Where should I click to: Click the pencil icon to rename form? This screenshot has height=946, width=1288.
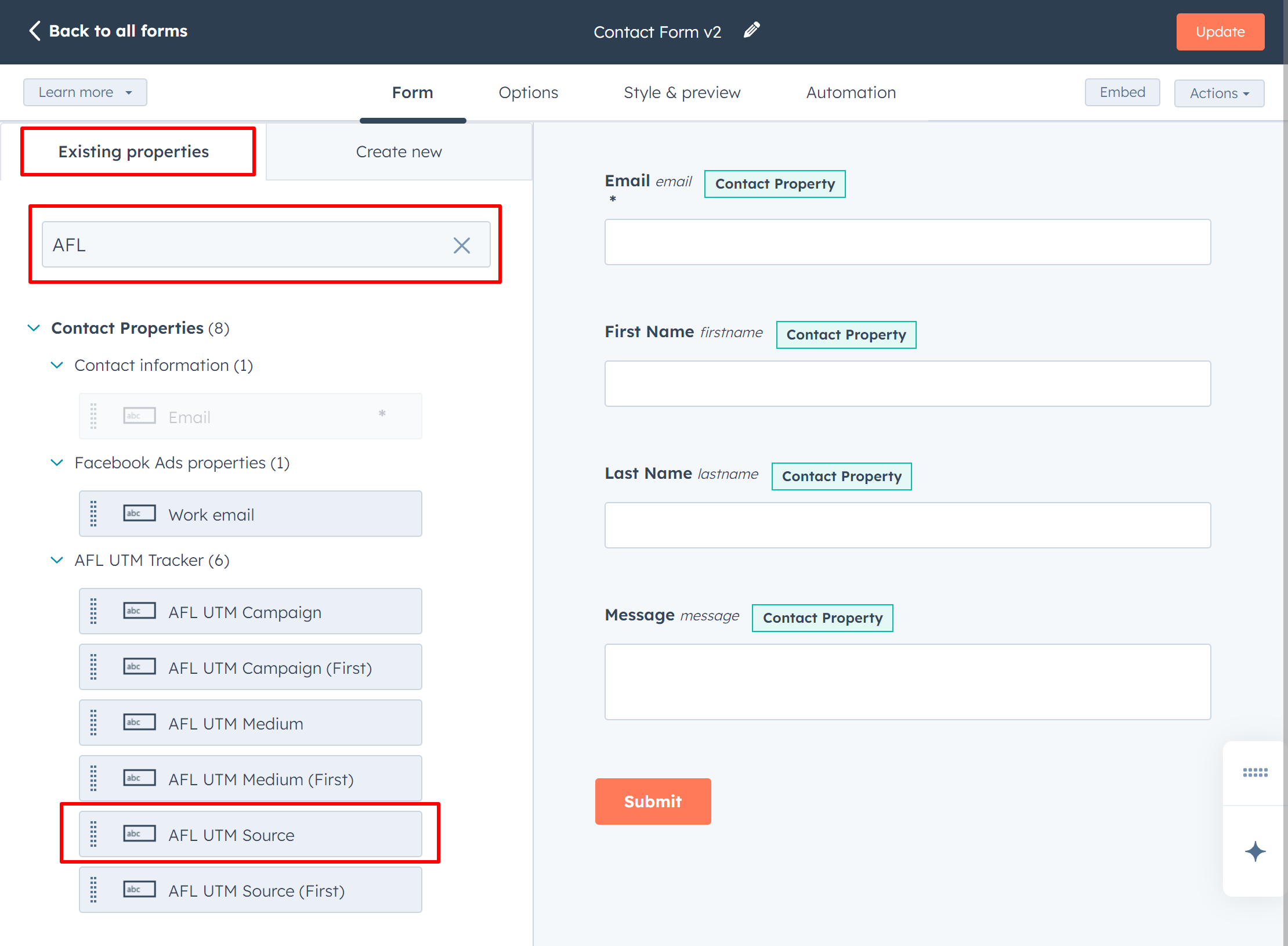tap(752, 30)
